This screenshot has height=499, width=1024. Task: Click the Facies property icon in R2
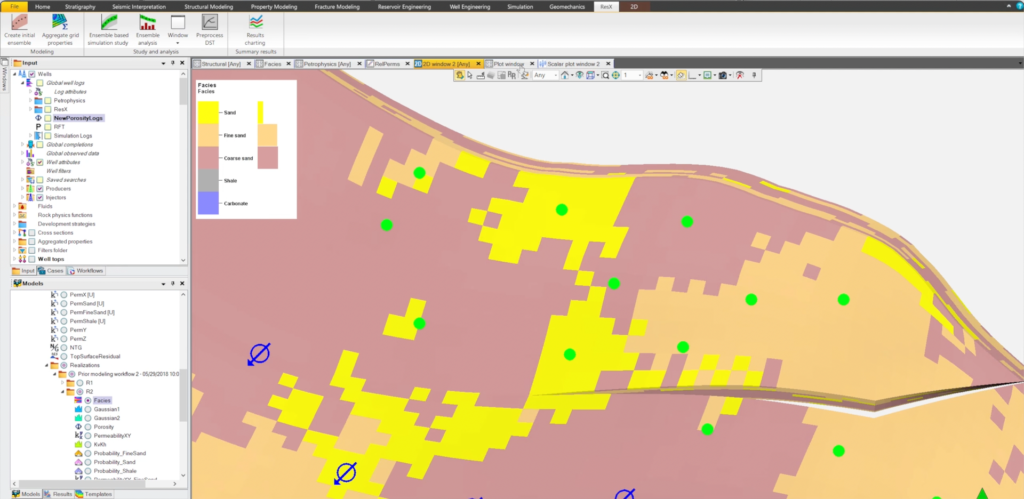[x=77, y=400]
